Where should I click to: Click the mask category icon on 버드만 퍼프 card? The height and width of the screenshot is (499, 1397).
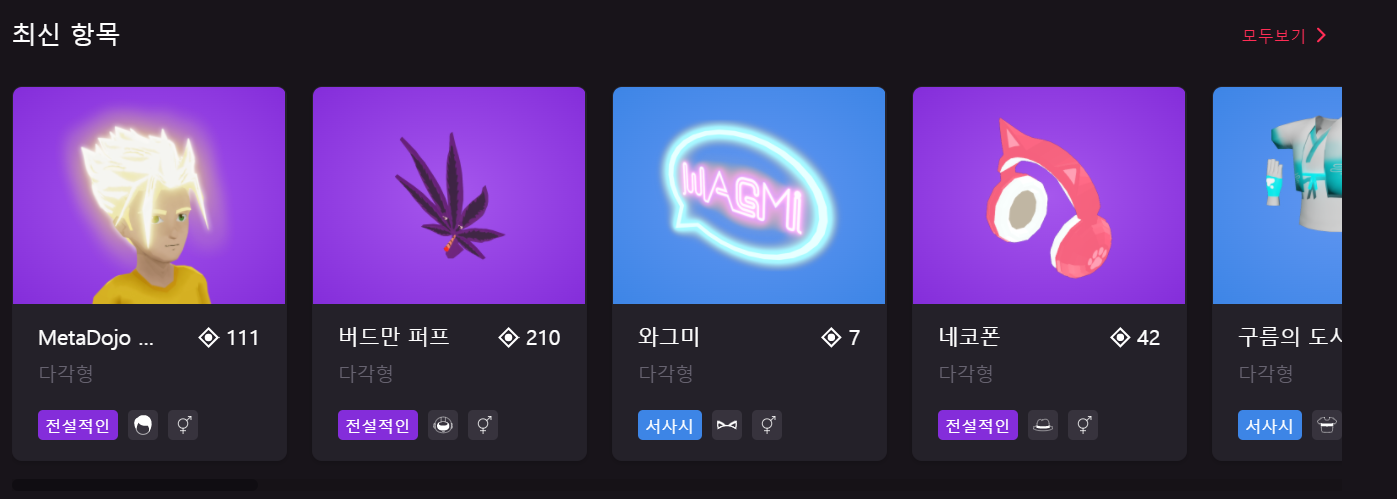point(443,425)
